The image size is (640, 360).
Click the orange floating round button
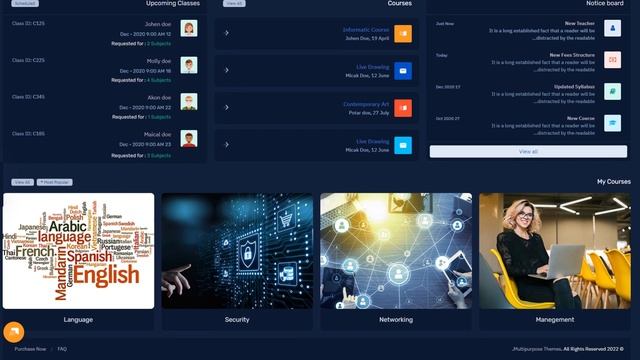coord(14,332)
